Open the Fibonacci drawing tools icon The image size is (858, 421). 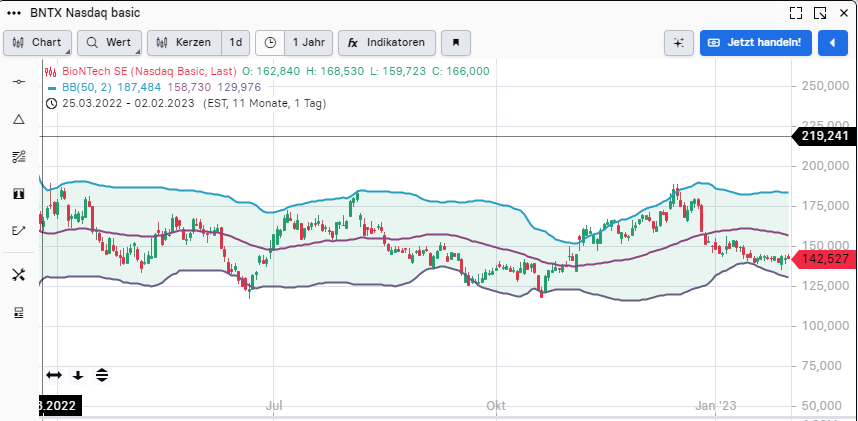(18, 156)
